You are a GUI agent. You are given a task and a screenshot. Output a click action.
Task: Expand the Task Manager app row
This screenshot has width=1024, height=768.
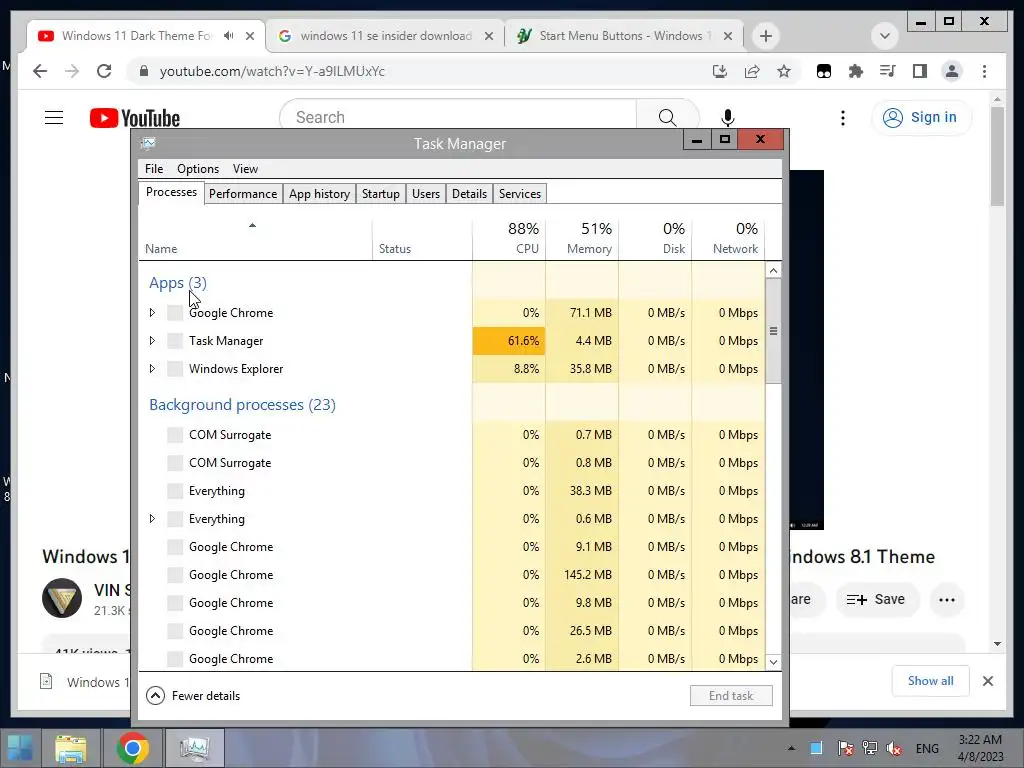pos(152,341)
